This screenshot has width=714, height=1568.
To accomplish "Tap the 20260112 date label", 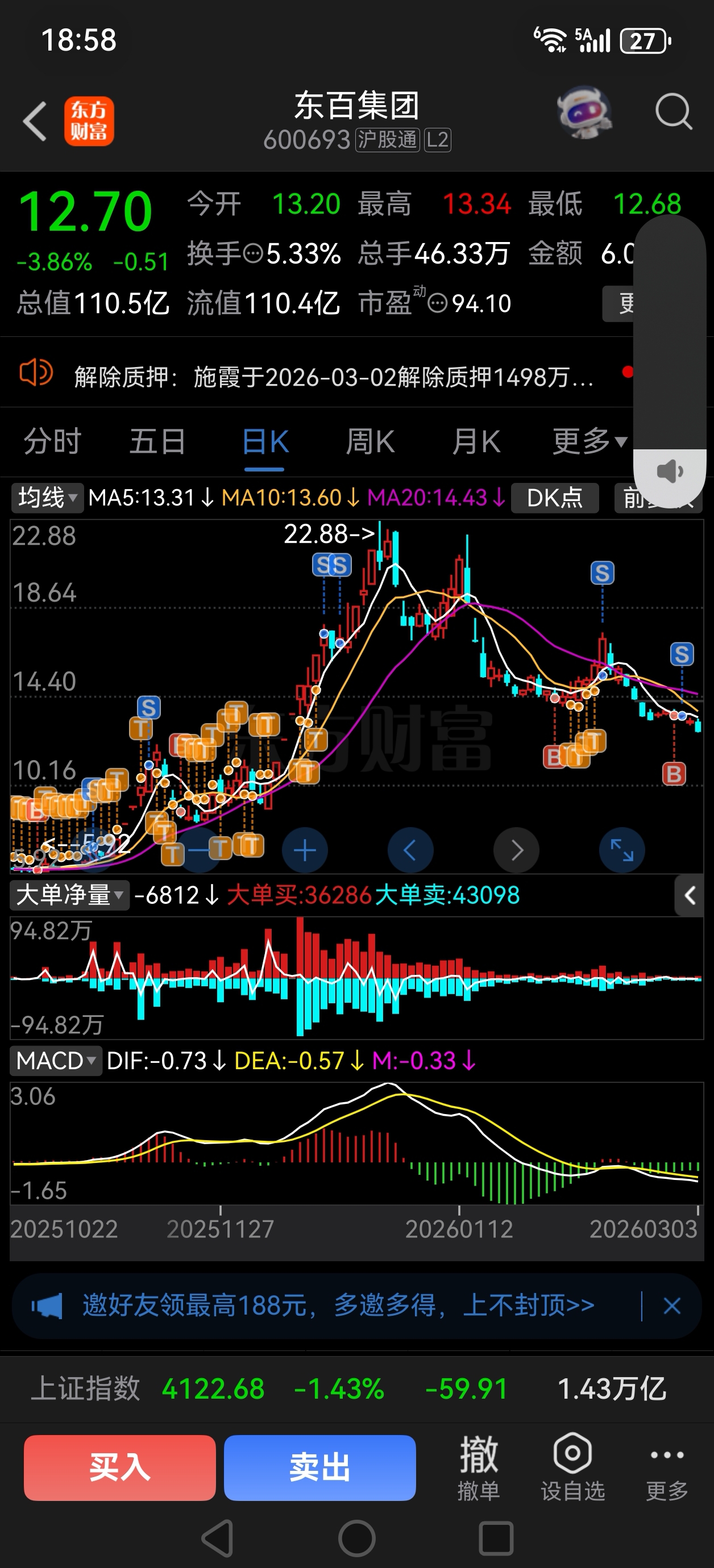I will coord(459,1229).
